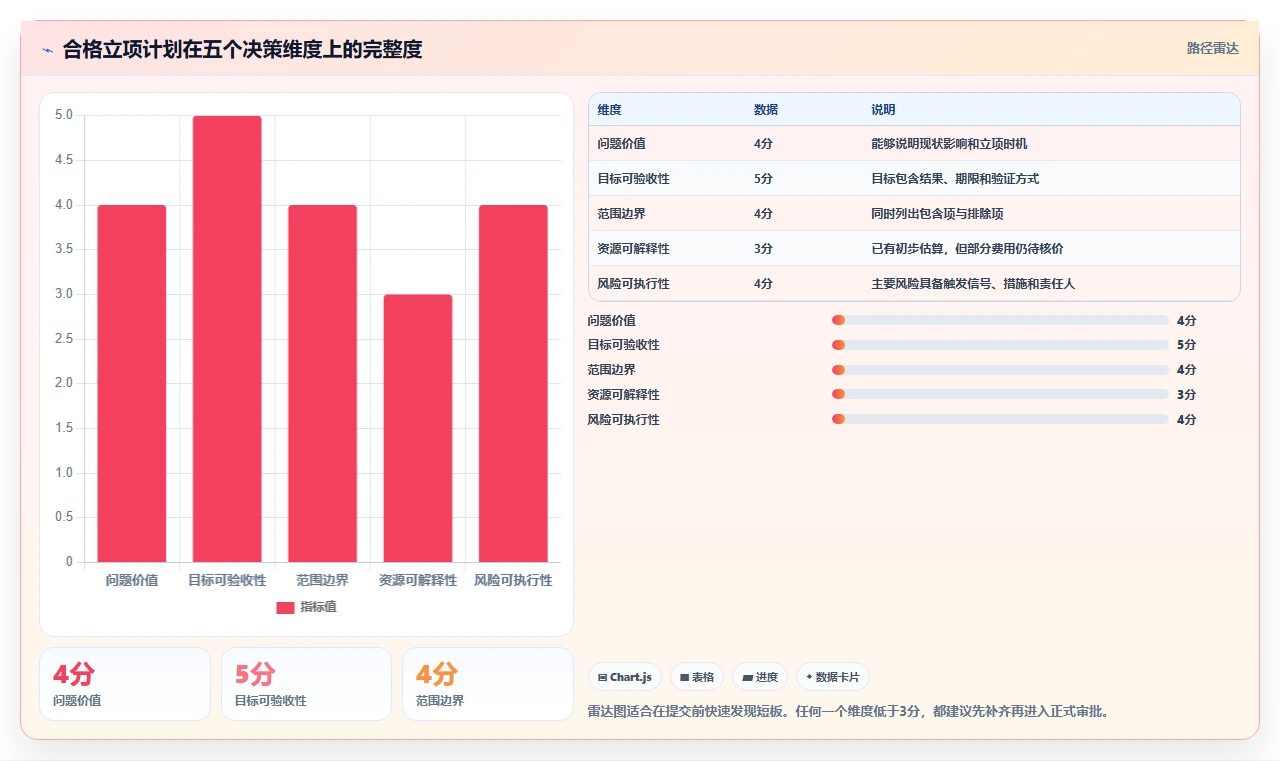This screenshot has width=1280, height=761.
Task: Click description 能够说明现状影响和立项时机
Action: click(x=949, y=144)
